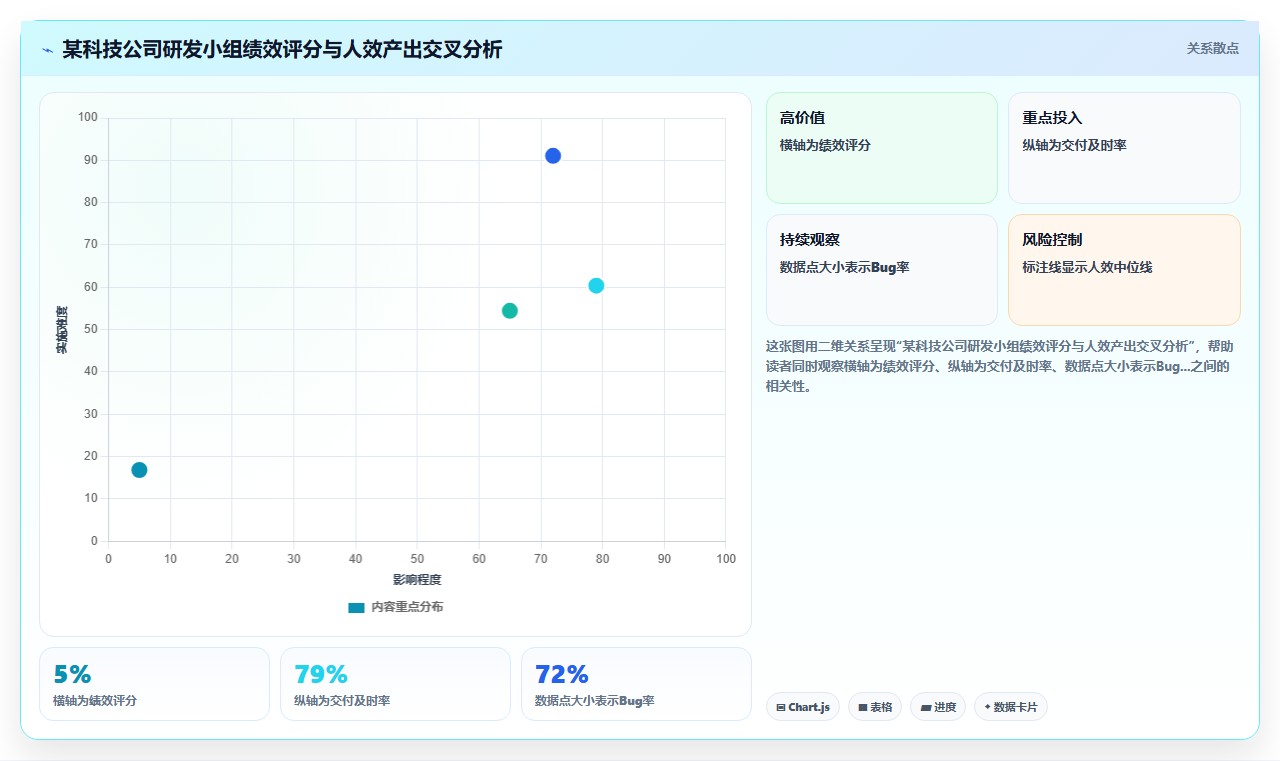Click the 关系散点 label in header
Image resolution: width=1280 pixels, height=761 pixels.
coord(1212,48)
